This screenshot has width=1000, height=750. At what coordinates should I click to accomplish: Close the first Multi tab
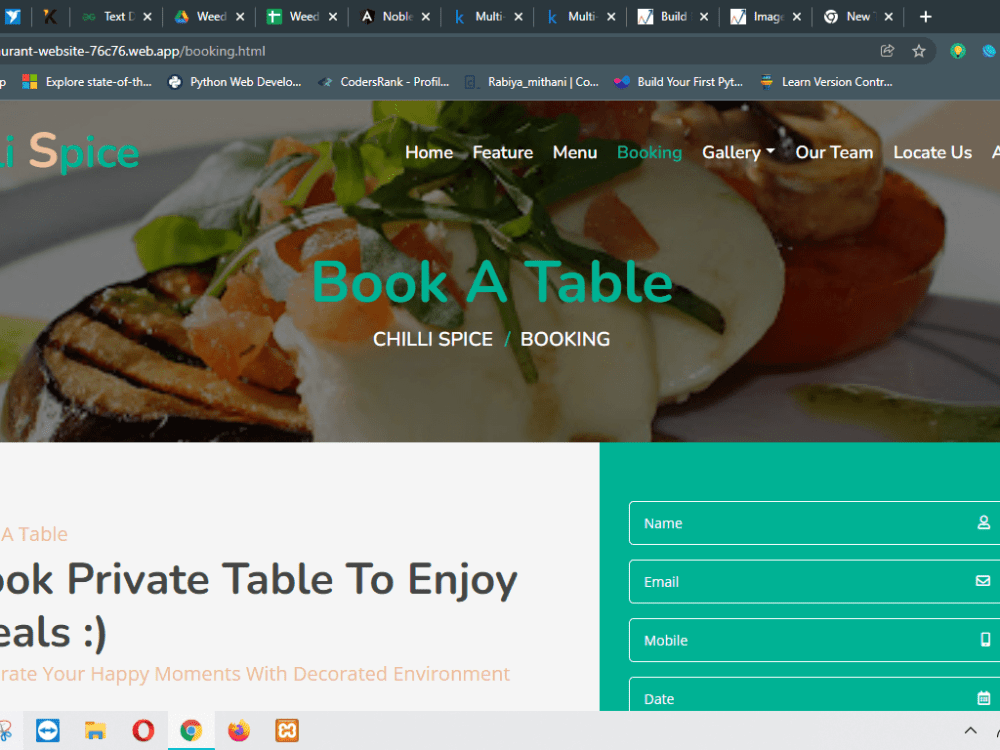click(518, 17)
